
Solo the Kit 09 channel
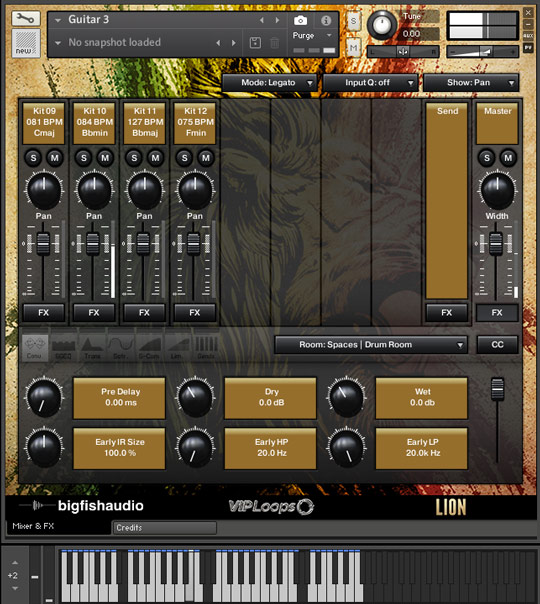tap(34, 158)
